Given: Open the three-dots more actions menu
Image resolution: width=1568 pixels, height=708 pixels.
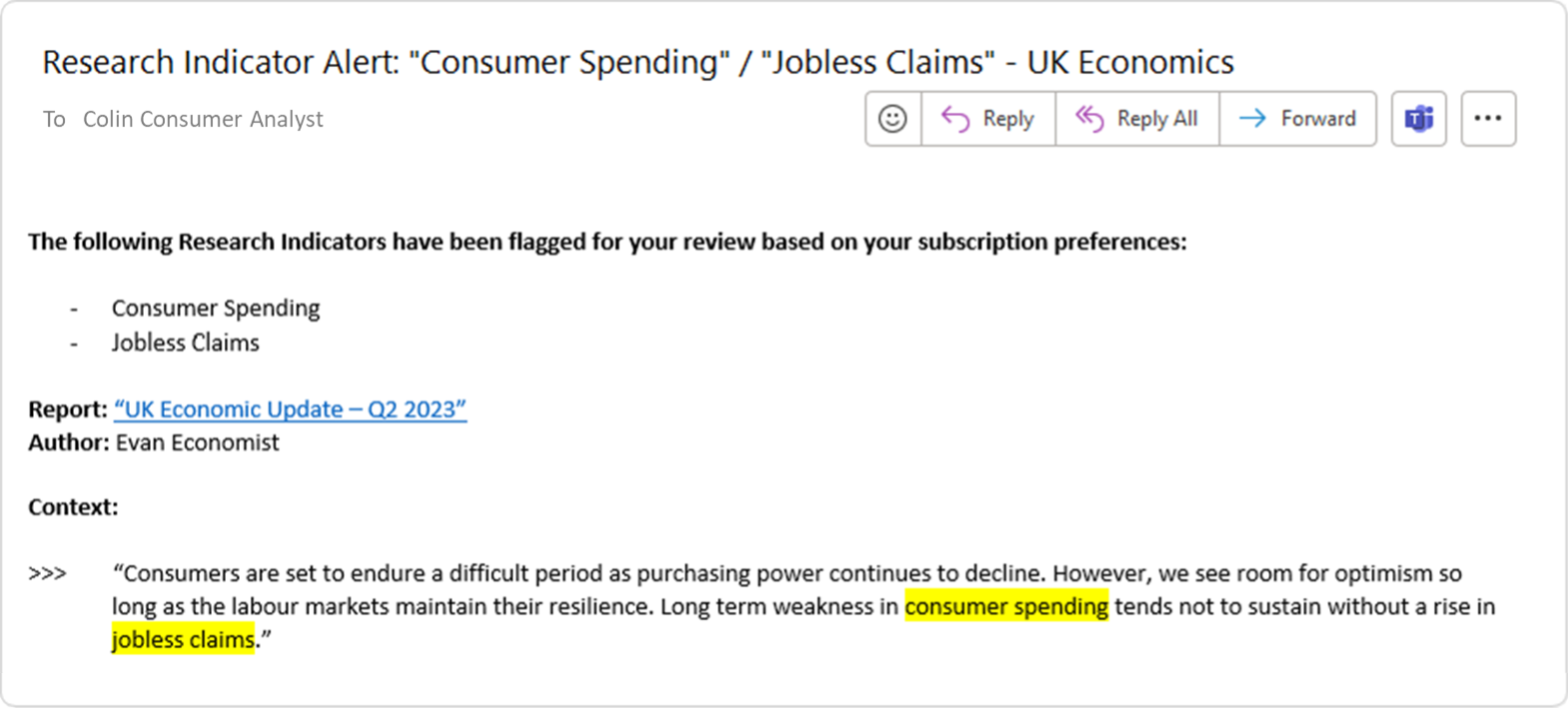Looking at the screenshot, I should [1488, 119].
